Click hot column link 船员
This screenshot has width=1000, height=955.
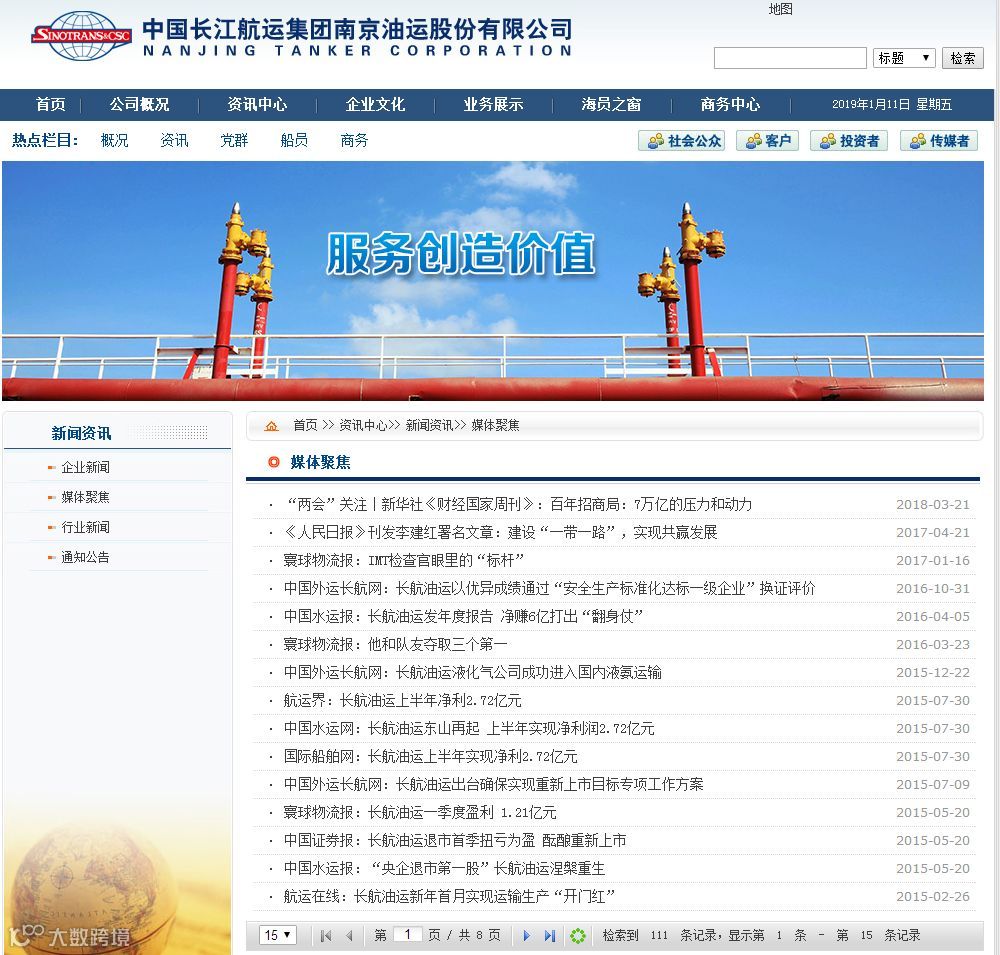(x=294, y=140)
